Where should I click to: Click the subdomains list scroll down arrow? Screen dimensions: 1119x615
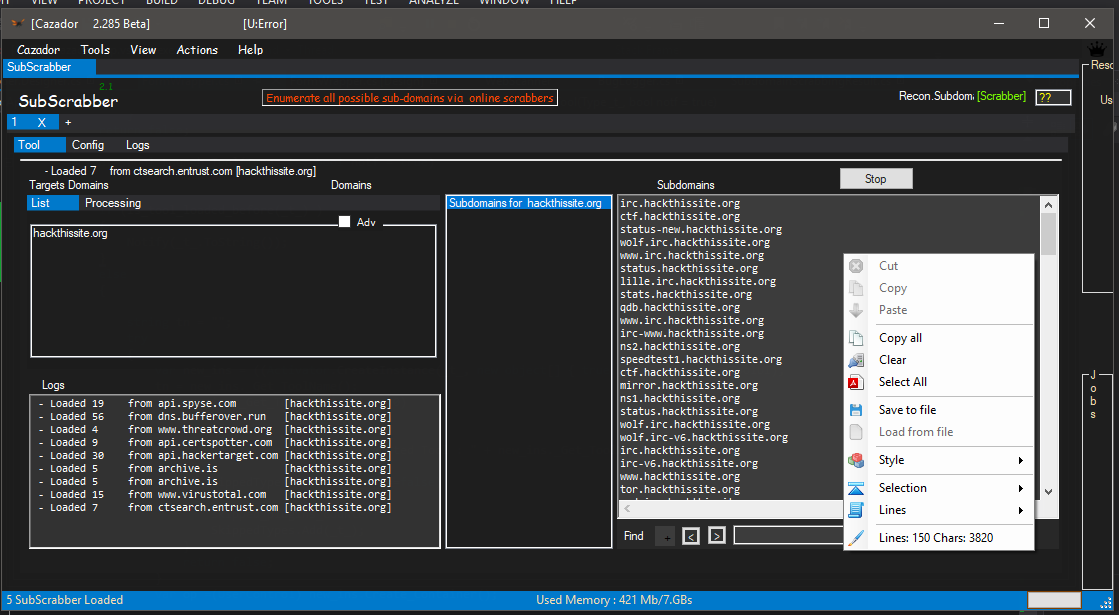pyautogui.click(x=1048, y=491)
